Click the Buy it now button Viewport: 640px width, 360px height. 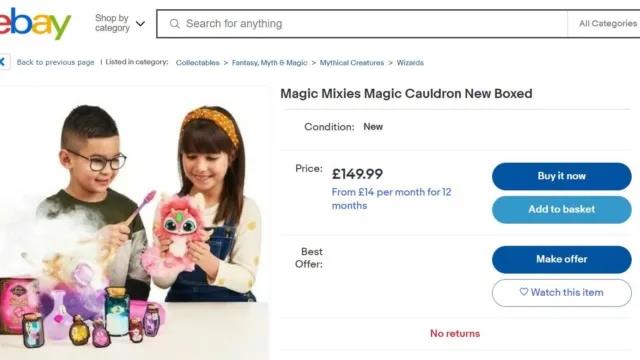coord(562,176)
